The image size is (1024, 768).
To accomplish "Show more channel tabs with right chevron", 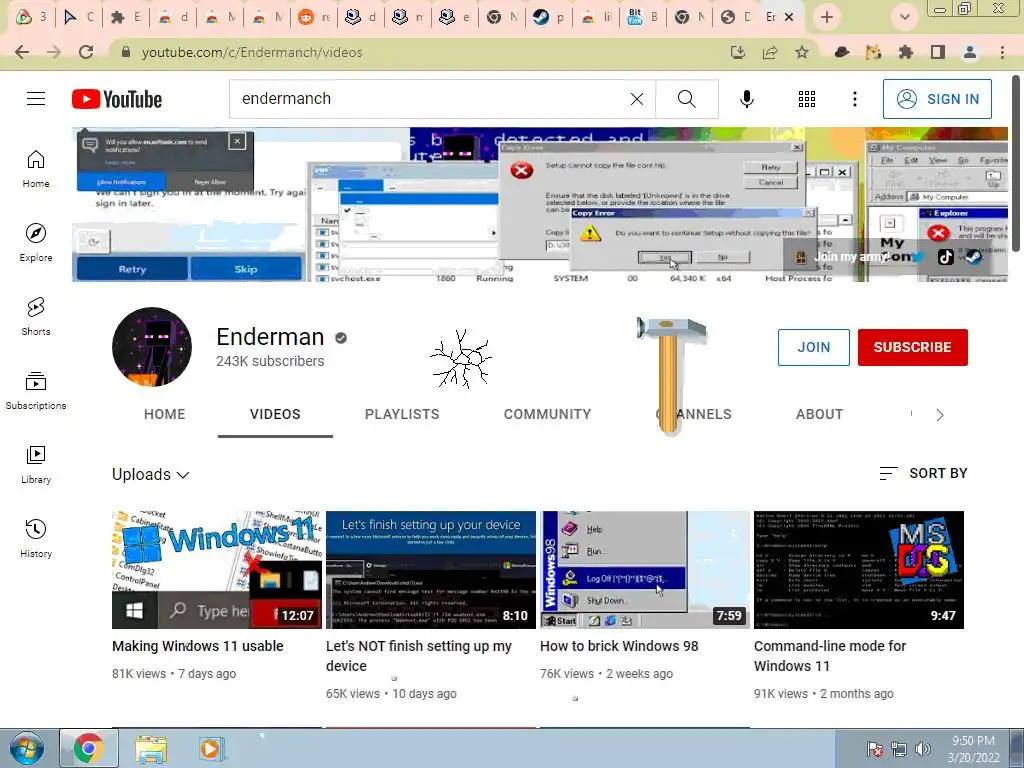I will (x=940, y=415).
